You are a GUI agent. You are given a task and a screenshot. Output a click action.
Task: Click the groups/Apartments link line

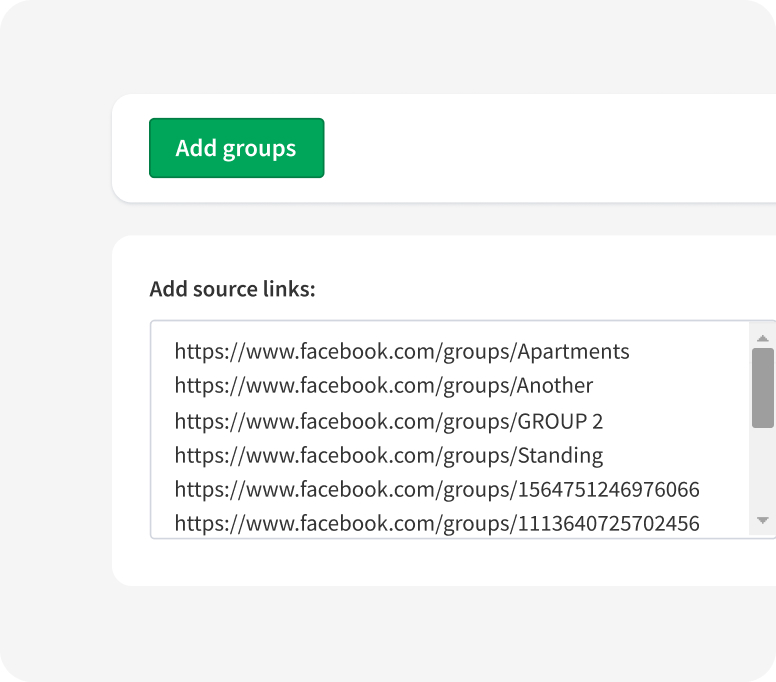[x=402, y=351]
